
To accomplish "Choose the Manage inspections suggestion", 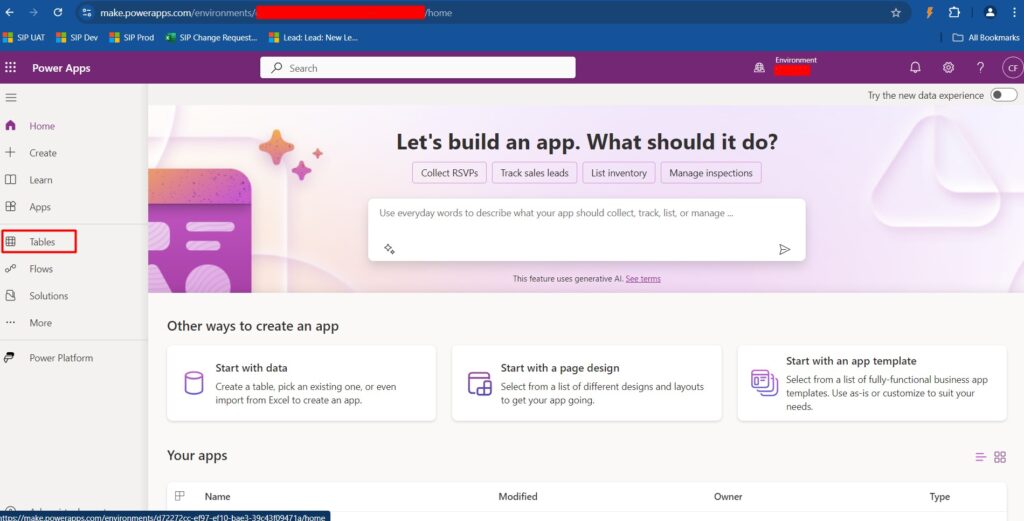I will tap(711, 173).
